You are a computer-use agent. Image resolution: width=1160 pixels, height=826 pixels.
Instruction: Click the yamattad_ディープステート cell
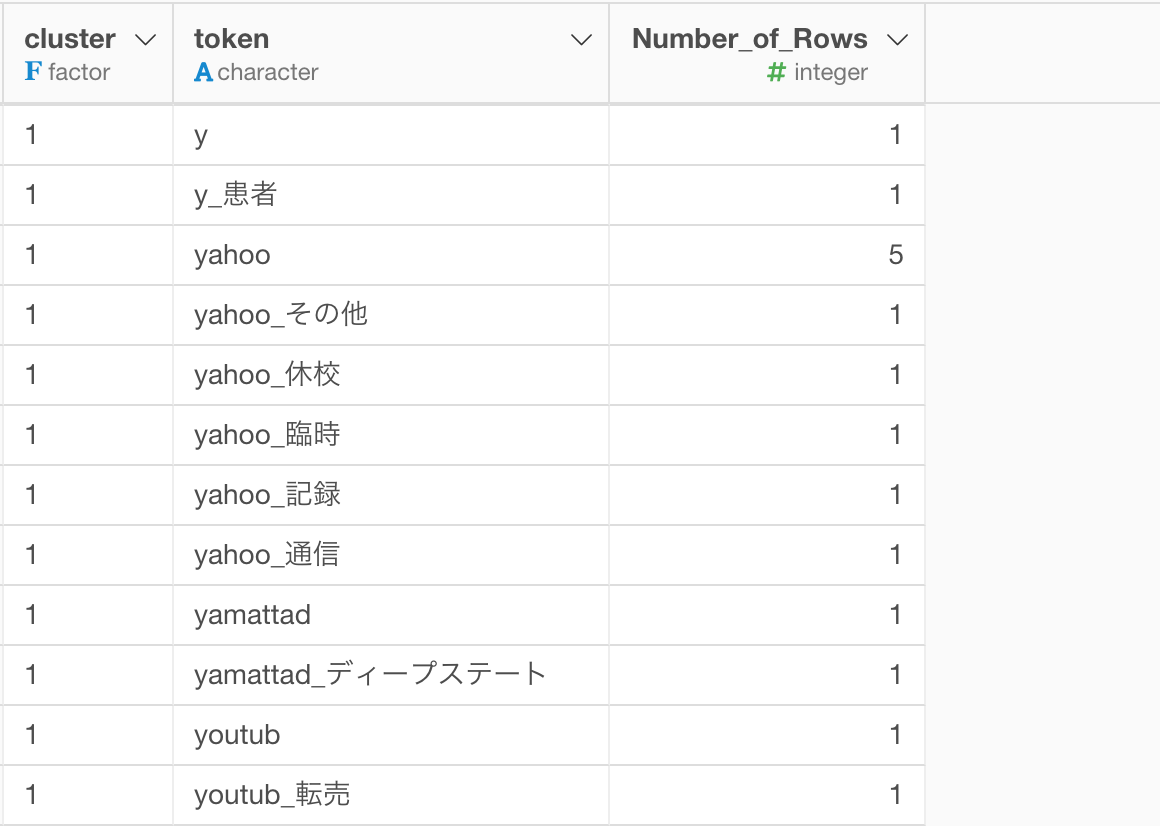coord(370,675)
